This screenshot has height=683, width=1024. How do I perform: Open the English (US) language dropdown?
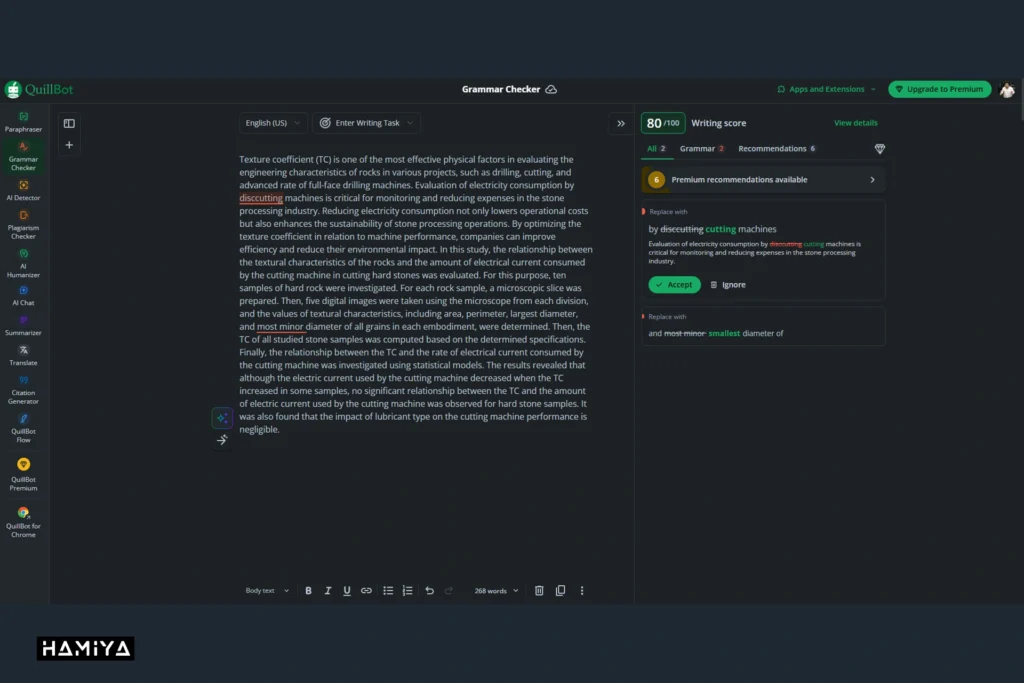[x=272, y=123]
